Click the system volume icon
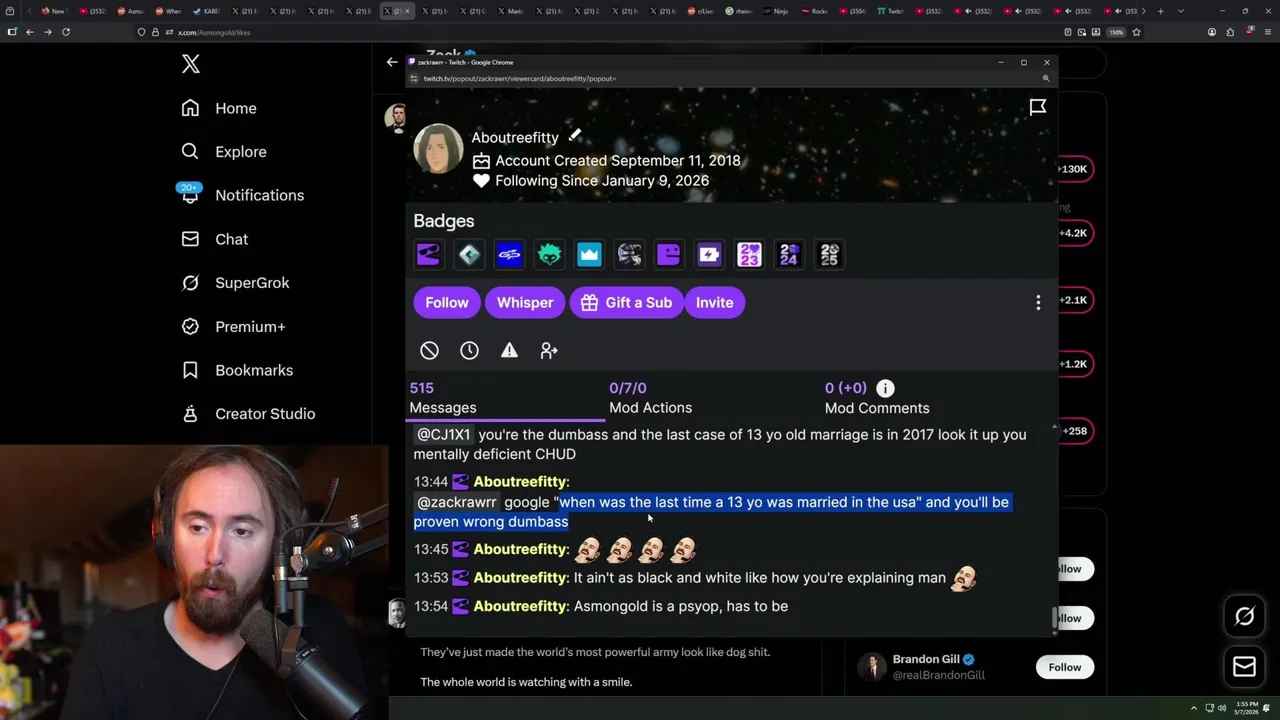The image size is (1280, 720). point(1221,708)
